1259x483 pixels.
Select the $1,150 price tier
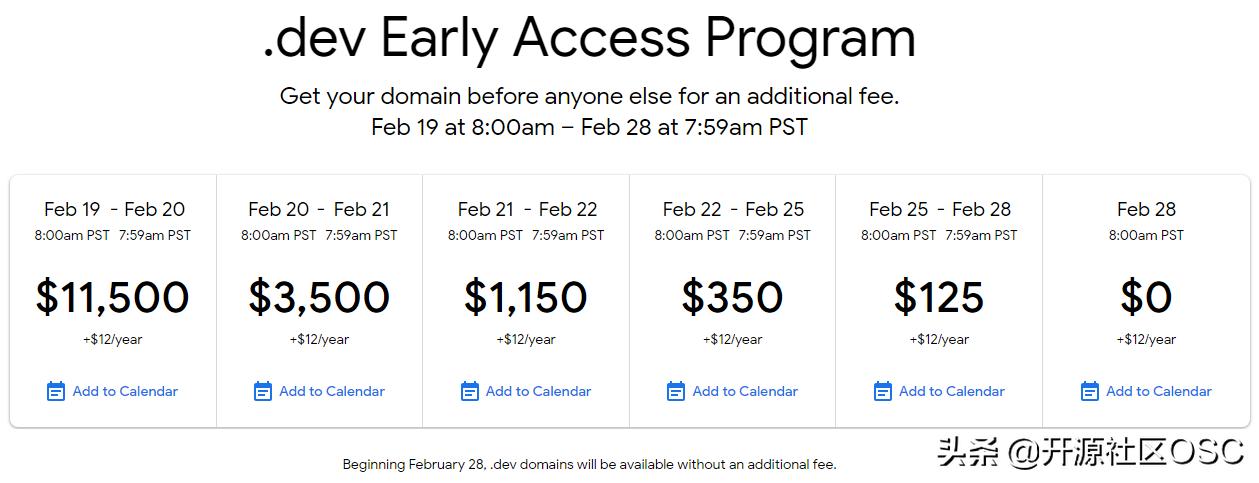pyautogui.click(x=526, y=297)
